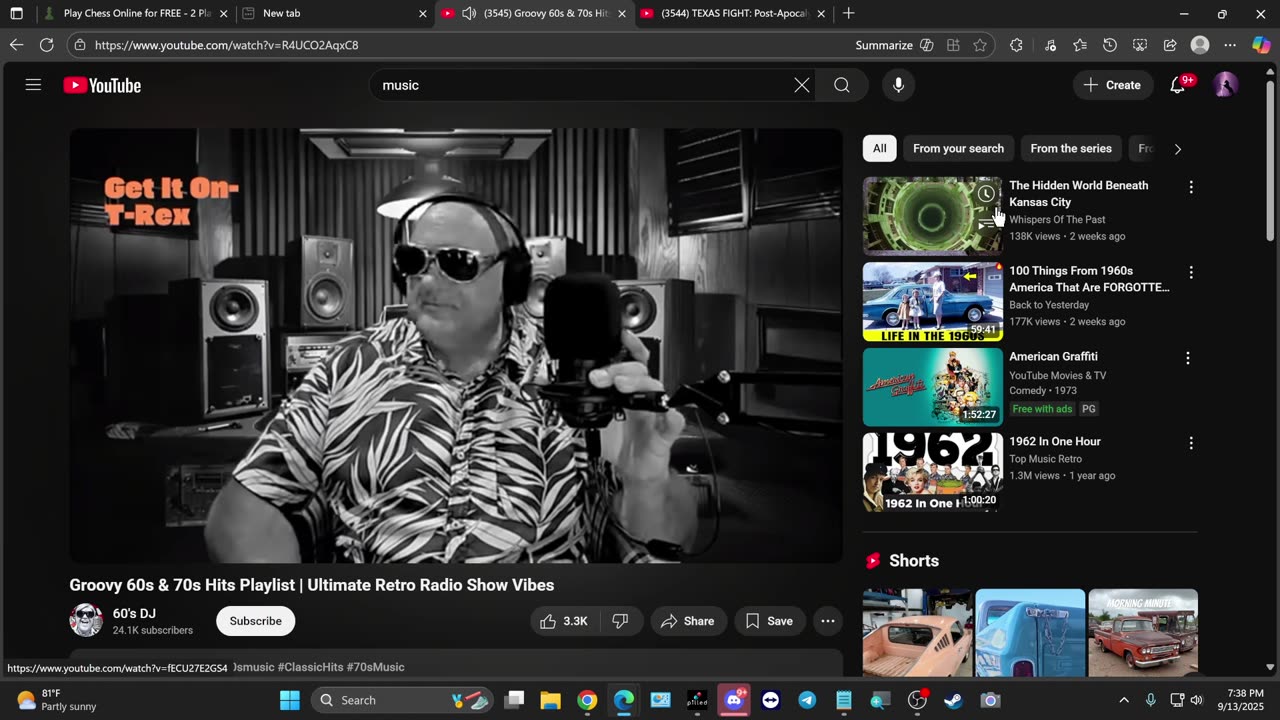Viewport: 1280px width, 720px height.
Task: Open options menu for American Graffiti
Action: pyautogui.click(x=1188, y=358)
